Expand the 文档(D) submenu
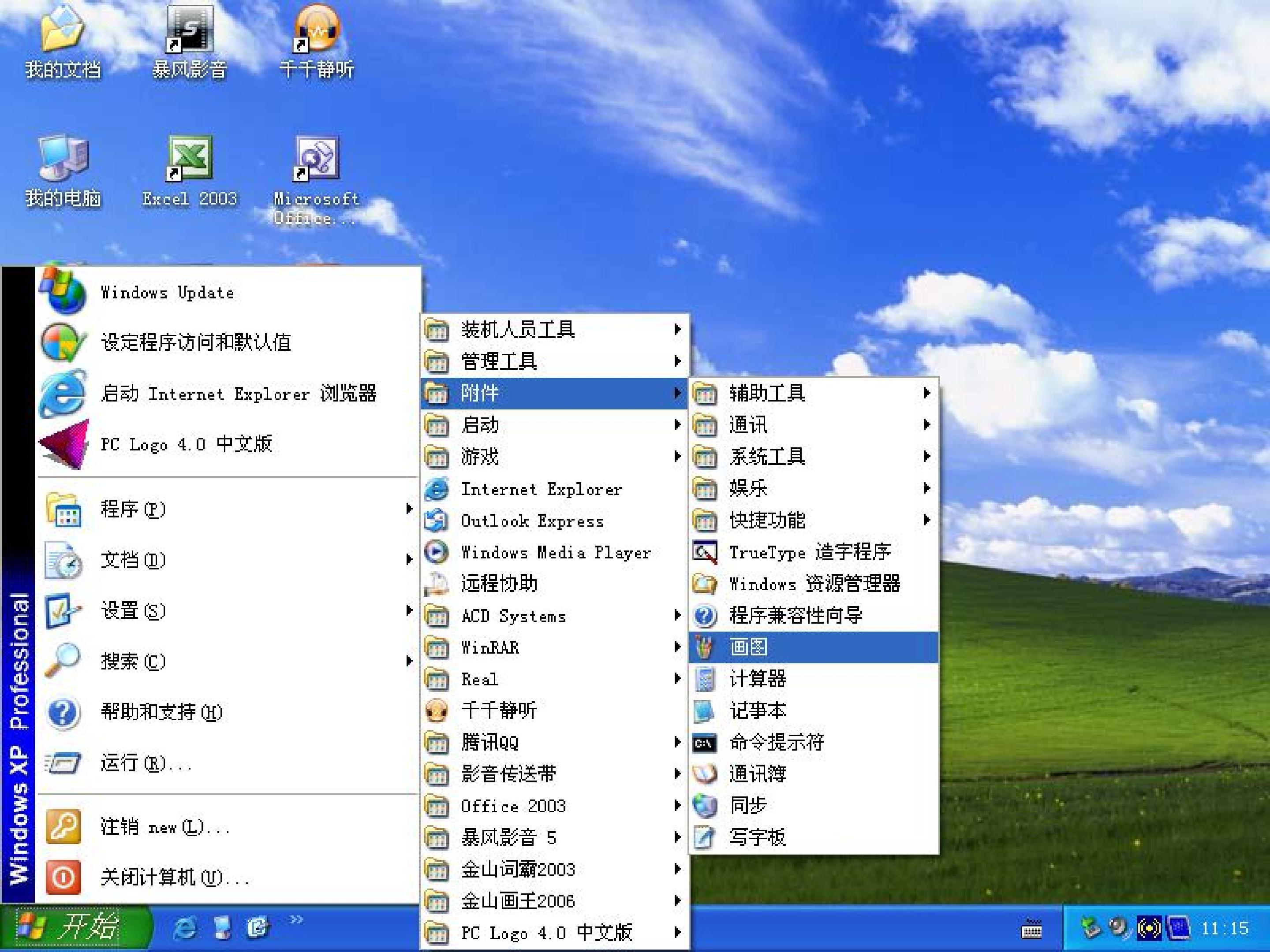 tap(228, 559)
